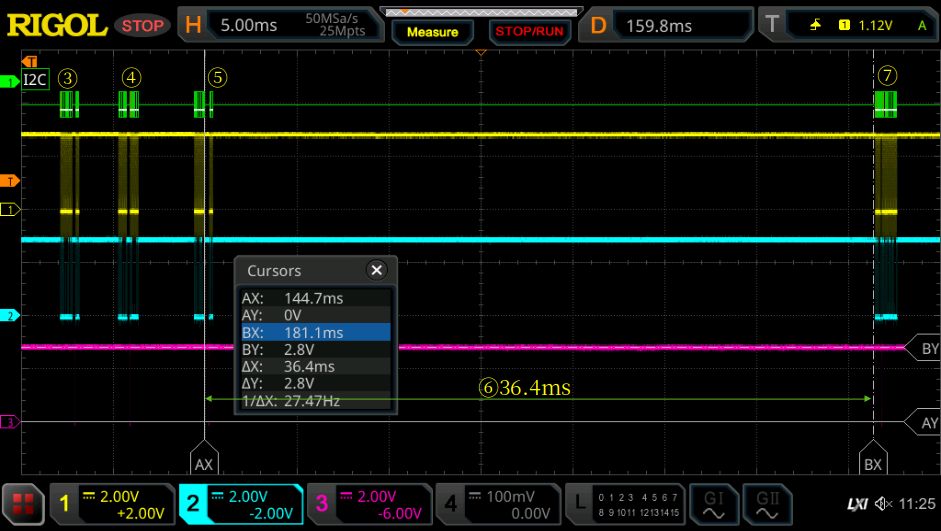Toggle channel 3 settings label

pyautogui.click(x=370, y=505)
